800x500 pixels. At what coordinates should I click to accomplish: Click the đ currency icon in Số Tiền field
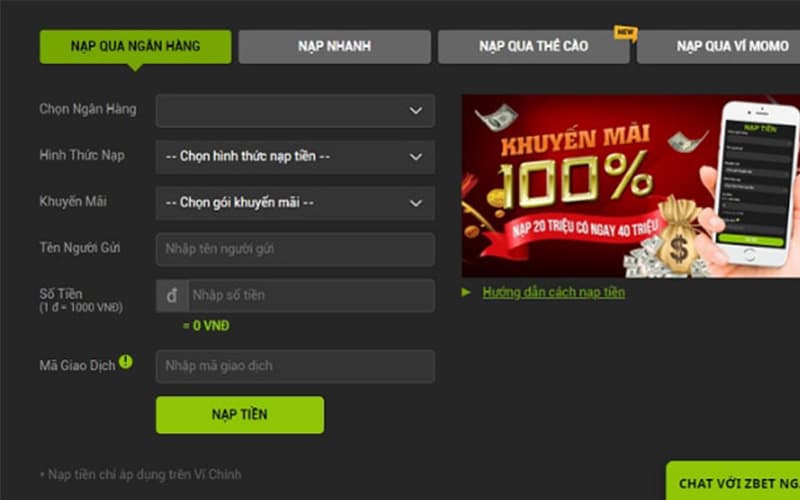(172, 295)
